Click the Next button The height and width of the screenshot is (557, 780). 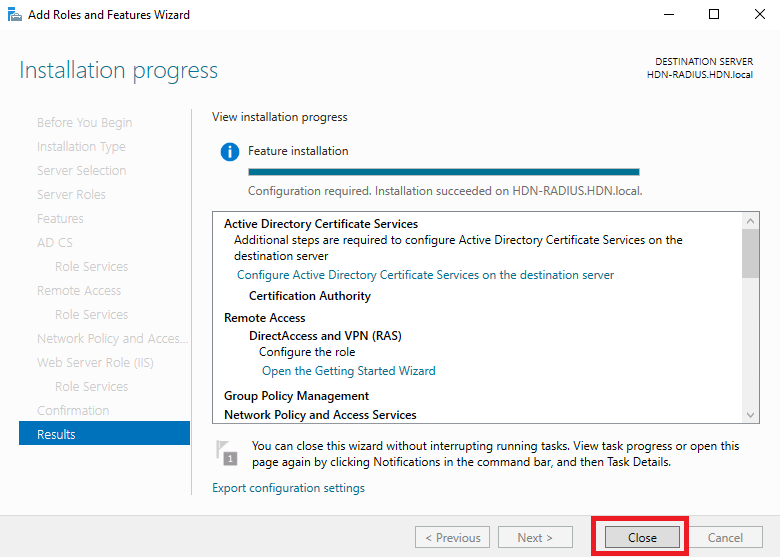(x=535, y=538)
